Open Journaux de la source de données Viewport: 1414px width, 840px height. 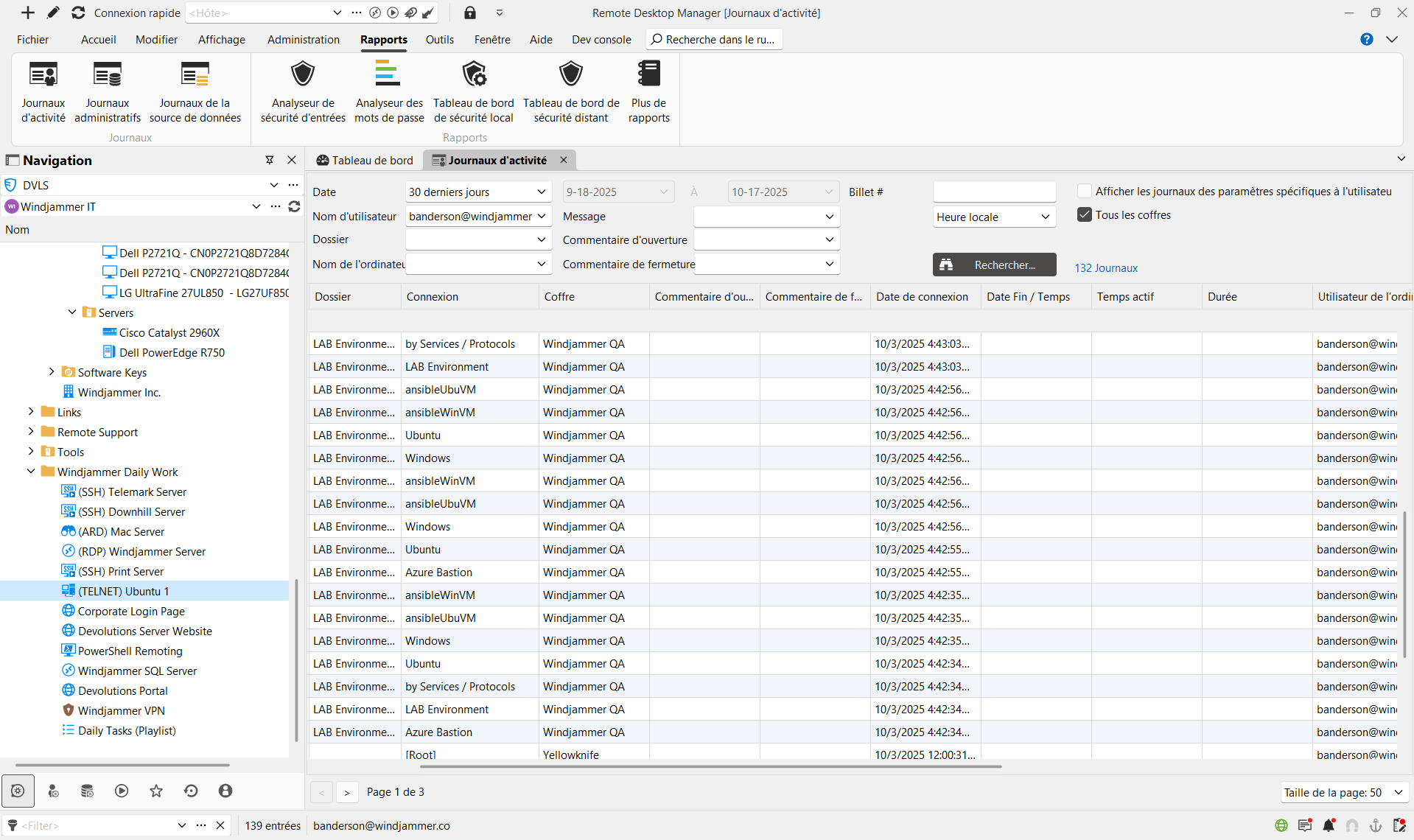tap(195, 75)
